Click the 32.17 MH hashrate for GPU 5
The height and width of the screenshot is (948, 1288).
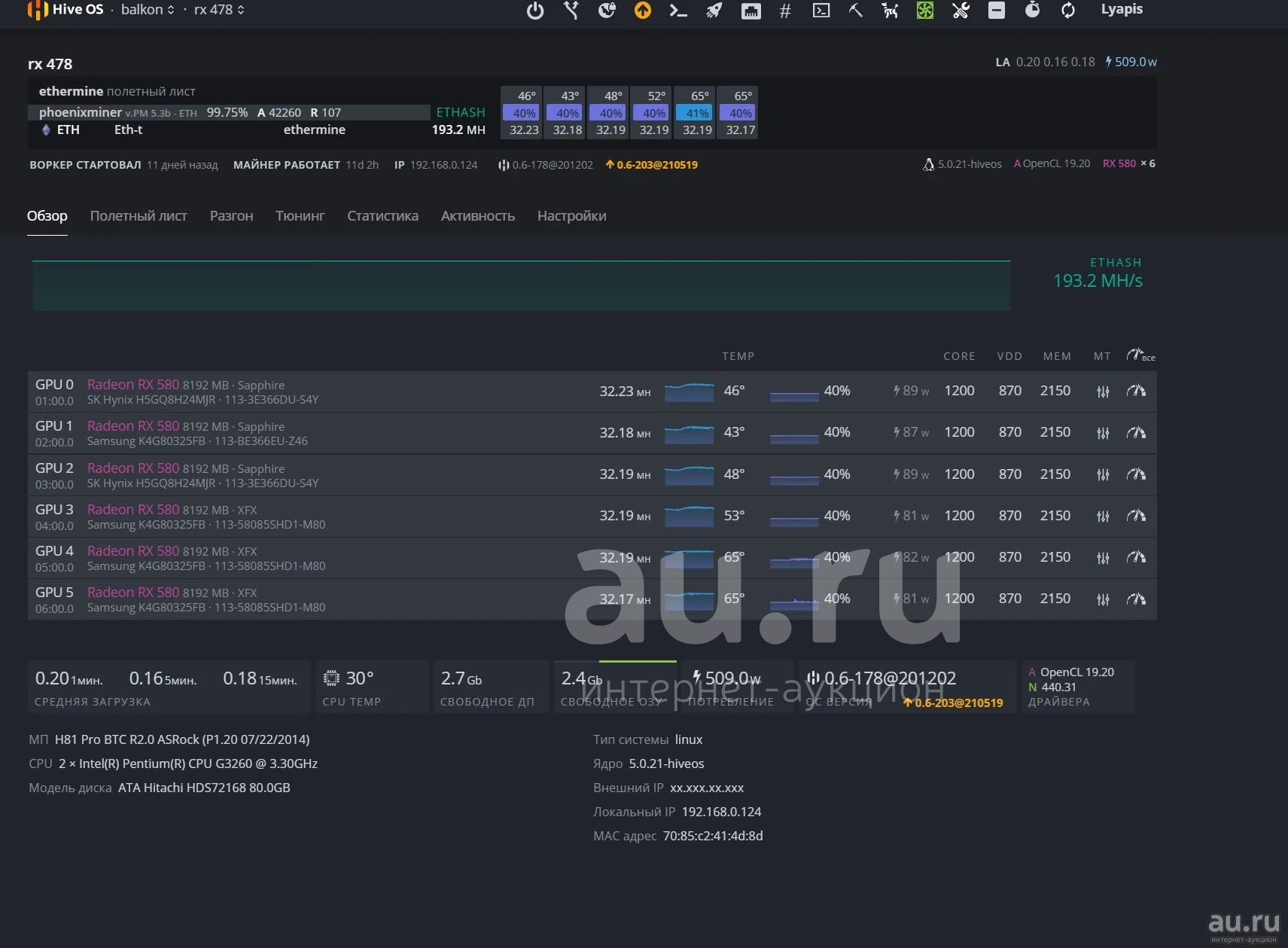pyautogui.click(x=625, y=599)
